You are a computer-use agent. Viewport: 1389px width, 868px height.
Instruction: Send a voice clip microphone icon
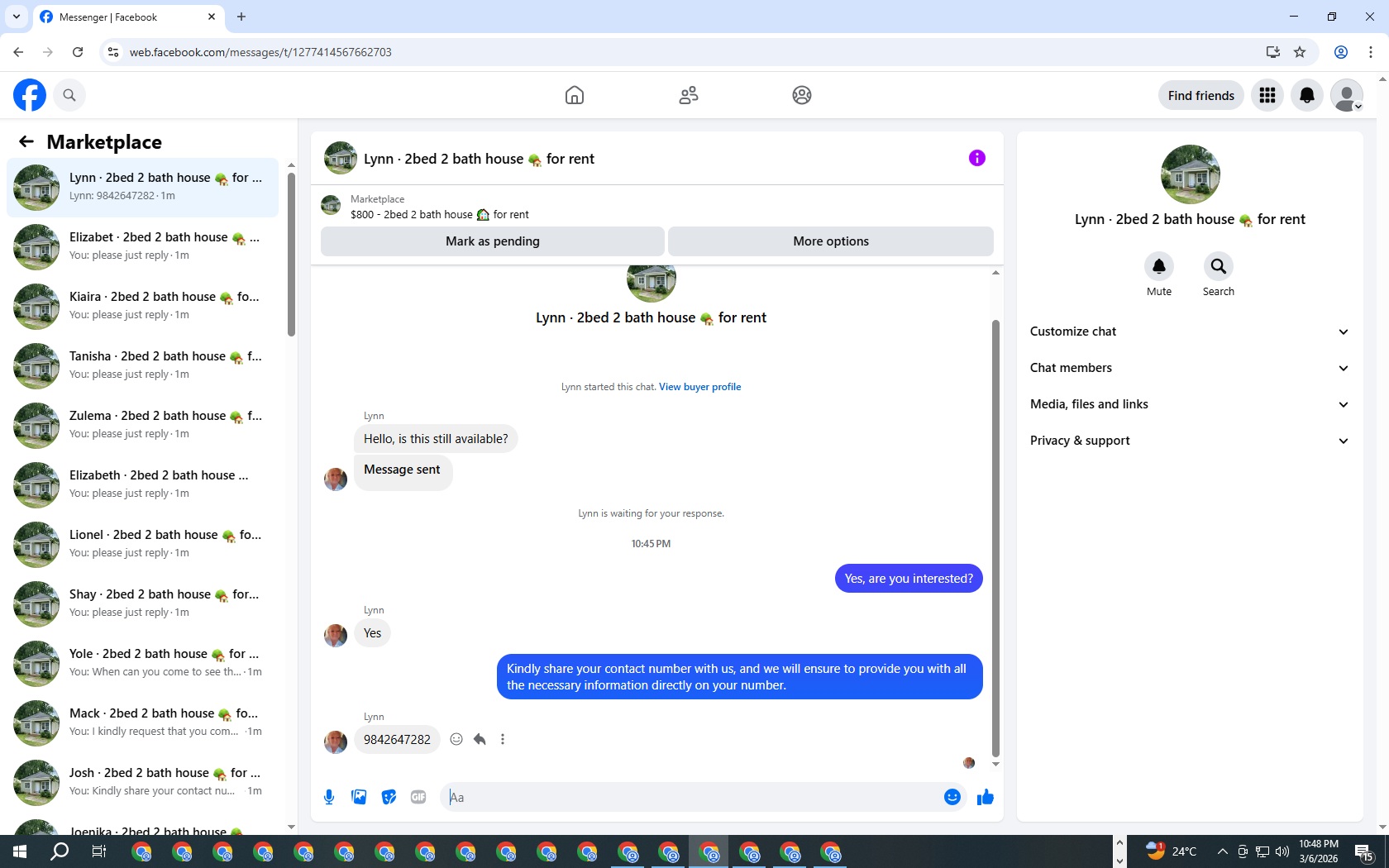pos(329,797)
